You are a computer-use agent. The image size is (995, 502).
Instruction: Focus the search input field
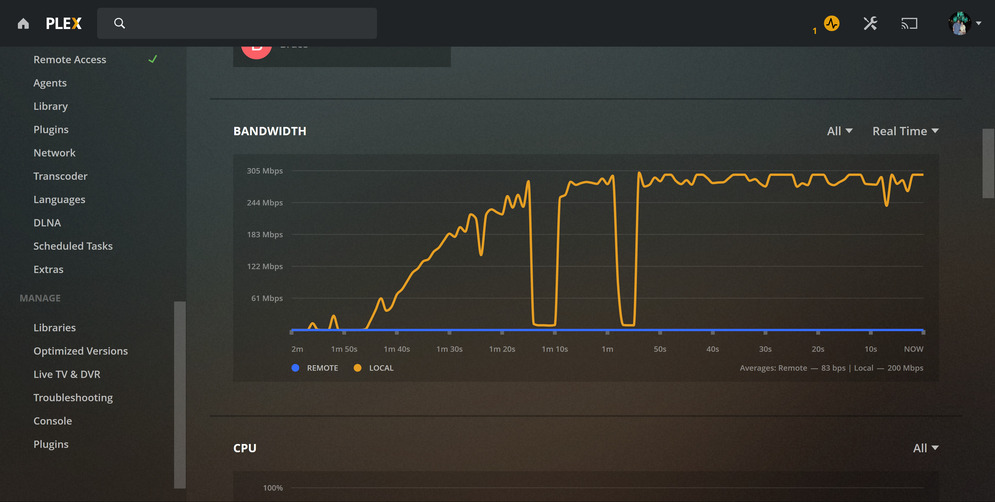click(x=237, y=23)
